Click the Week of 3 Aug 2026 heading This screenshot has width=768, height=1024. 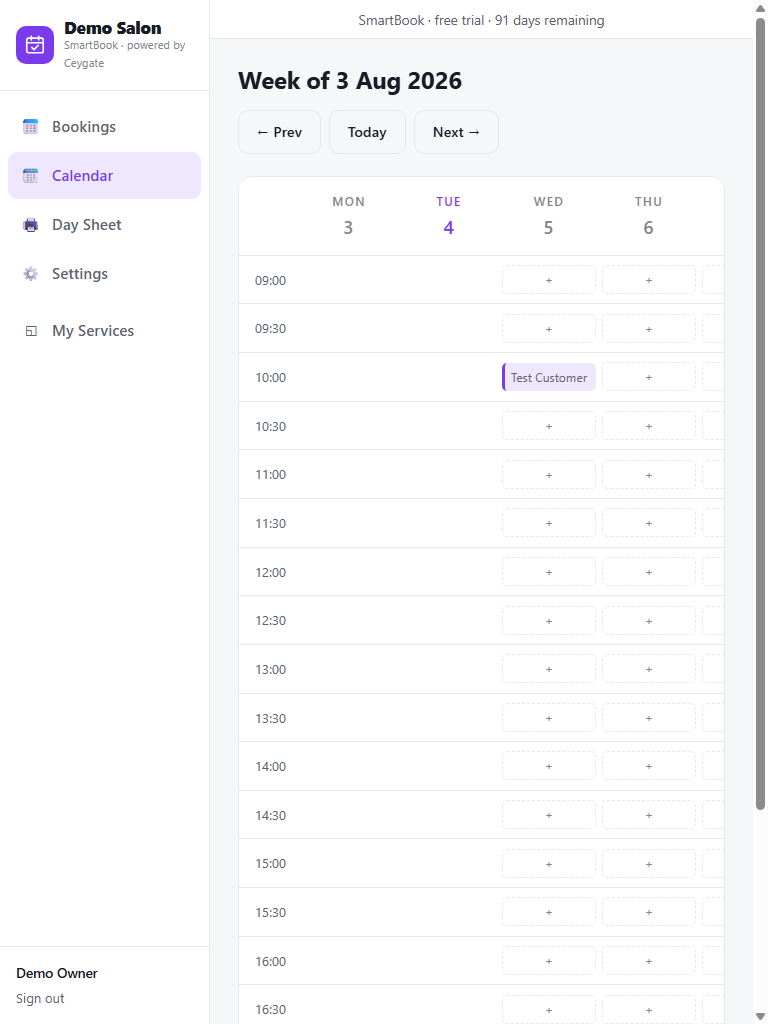(x=350, y=81)
